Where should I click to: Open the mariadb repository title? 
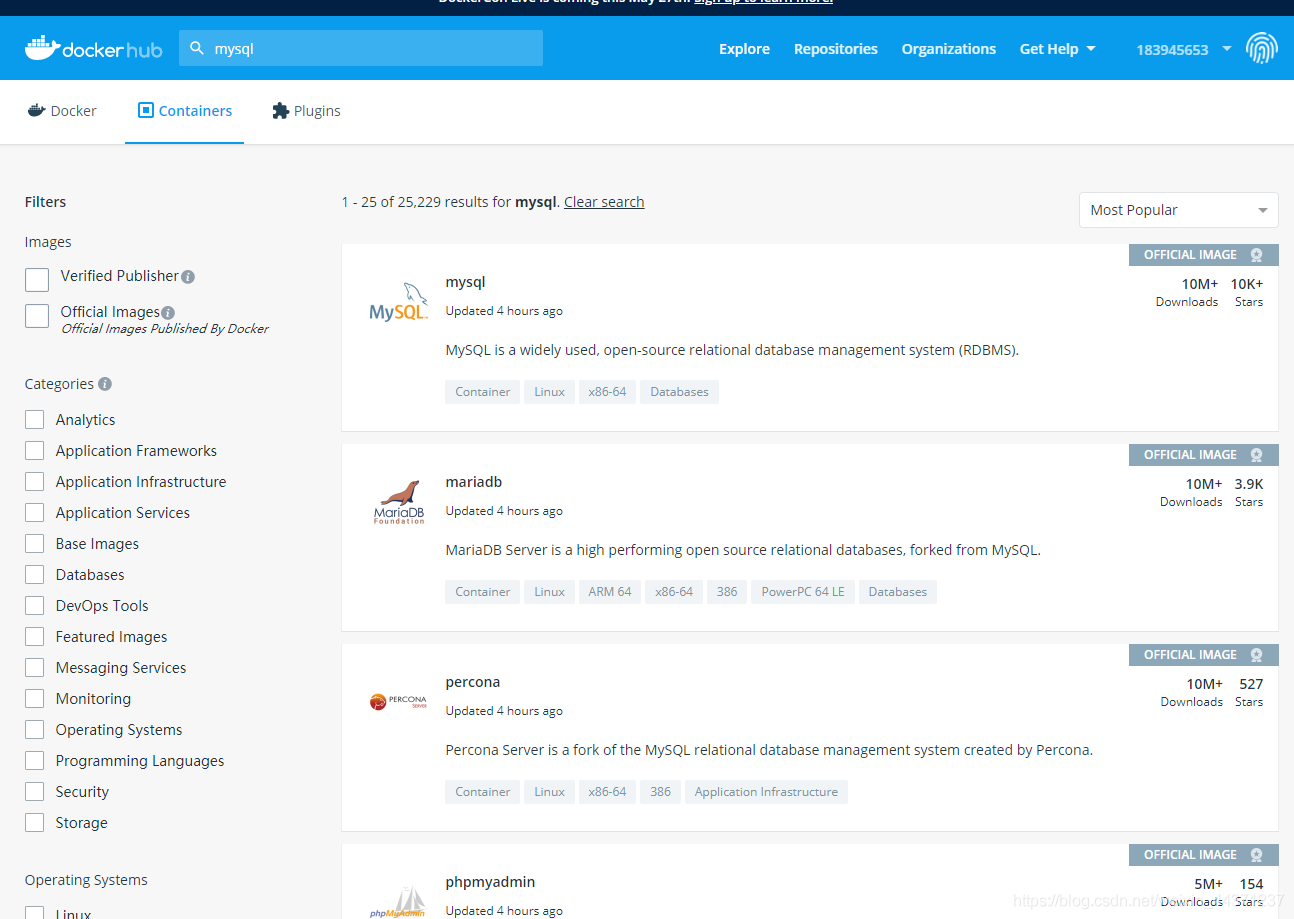click(x=474, y=482)
